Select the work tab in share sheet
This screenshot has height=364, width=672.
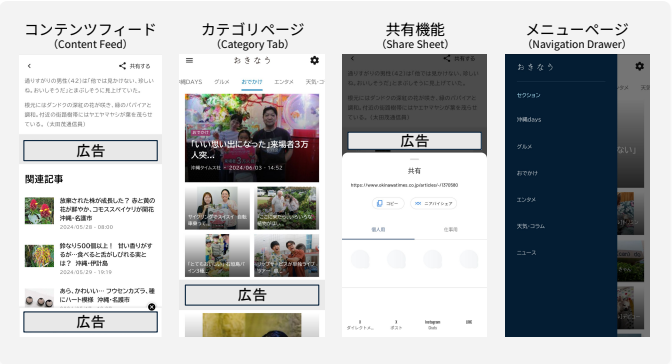coord(450,230)
